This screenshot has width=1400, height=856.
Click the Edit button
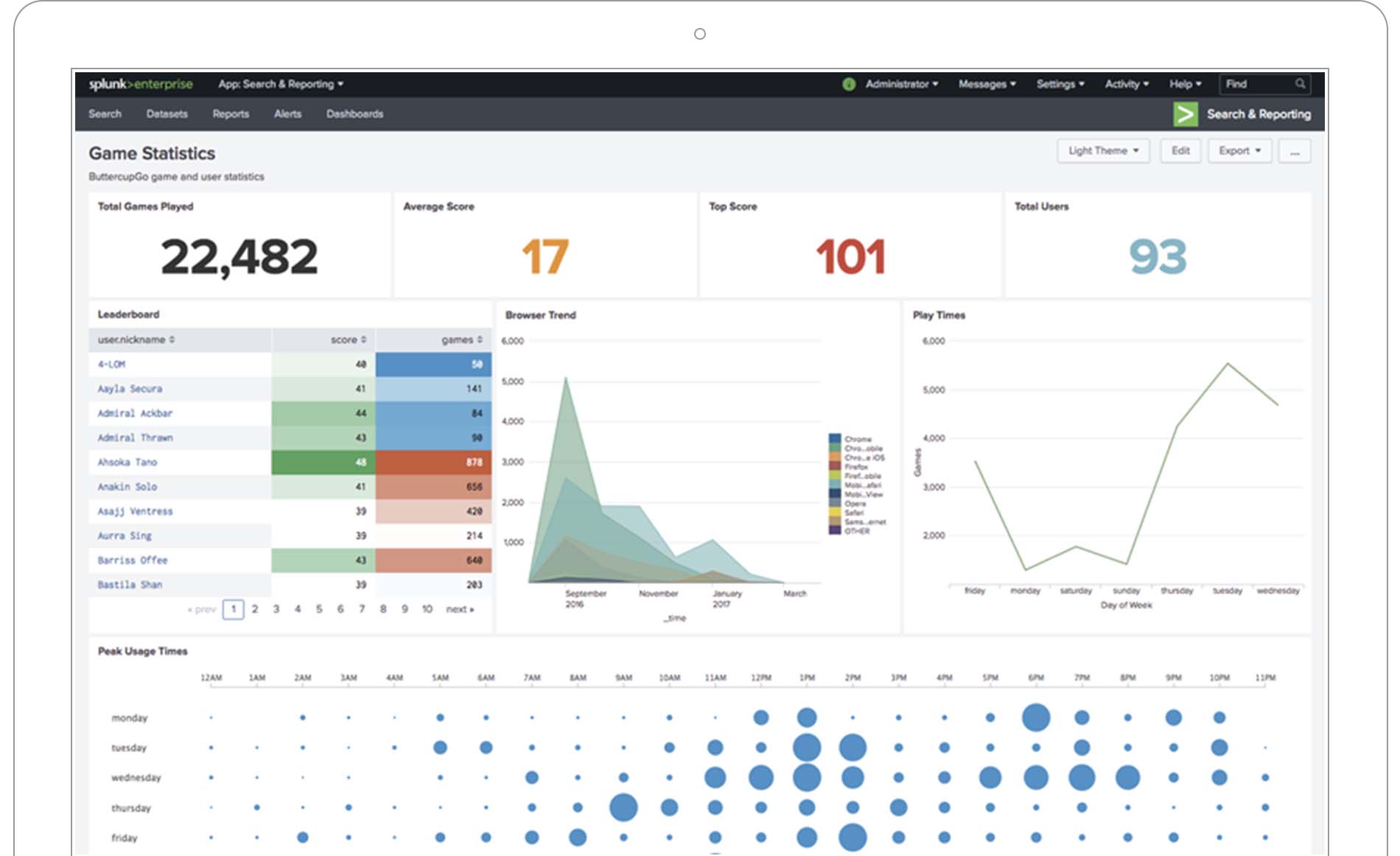pyautogui.click(x=1180, y=150)
